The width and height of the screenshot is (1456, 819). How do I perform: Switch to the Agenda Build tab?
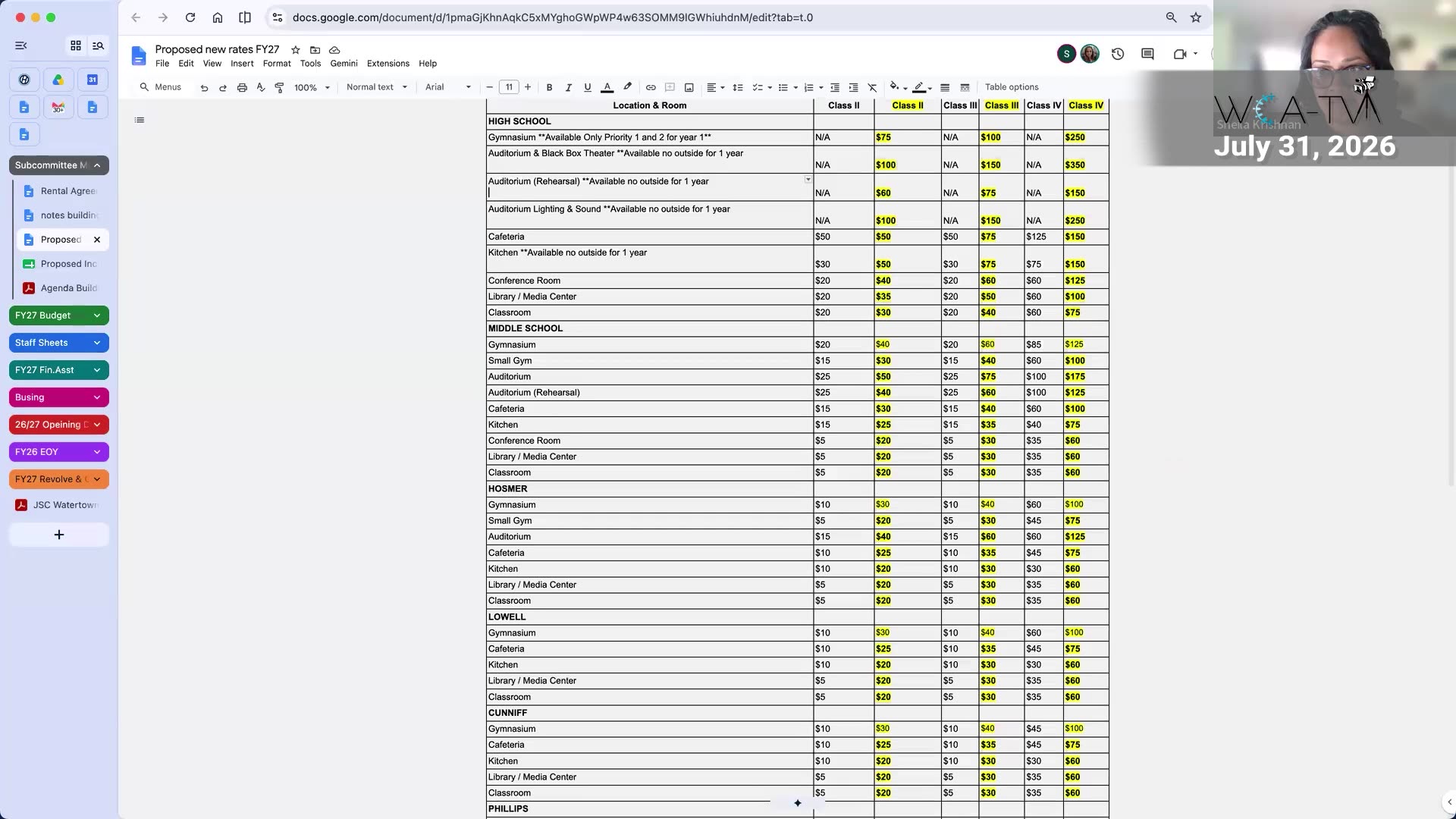[62, 288]
